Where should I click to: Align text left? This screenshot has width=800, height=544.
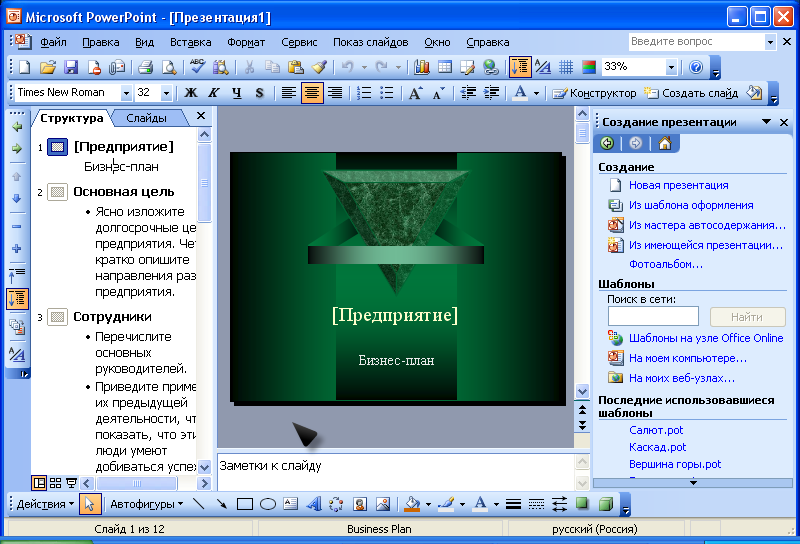[x=289, y=93]
